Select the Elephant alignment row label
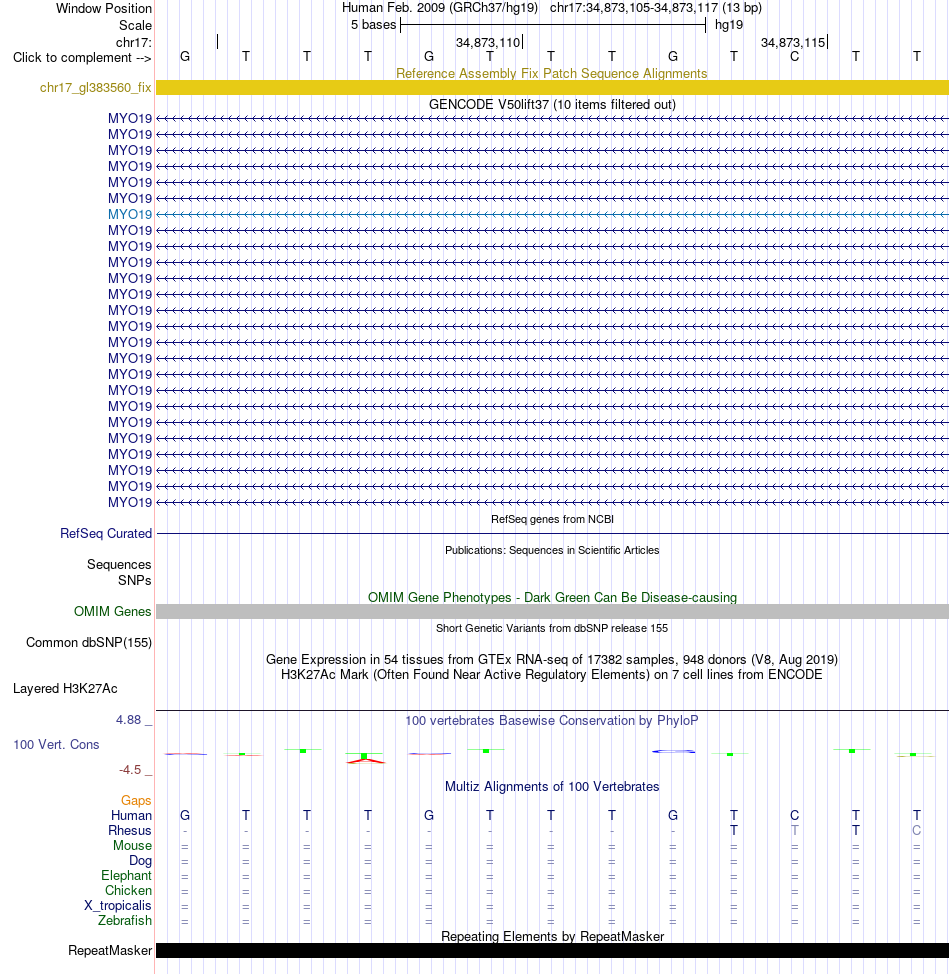This screenshot has width=950, height=974. click(x=126, y=875)
